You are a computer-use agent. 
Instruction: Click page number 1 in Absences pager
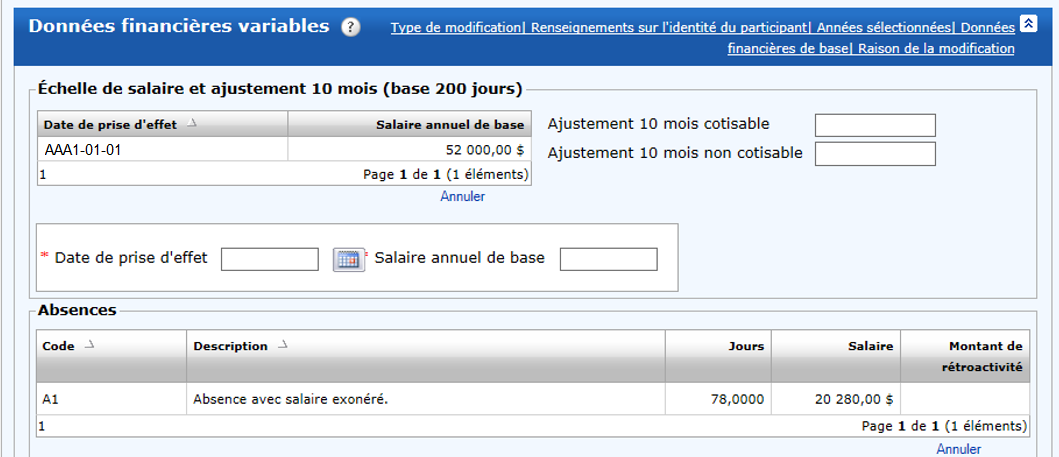[42, 427]
